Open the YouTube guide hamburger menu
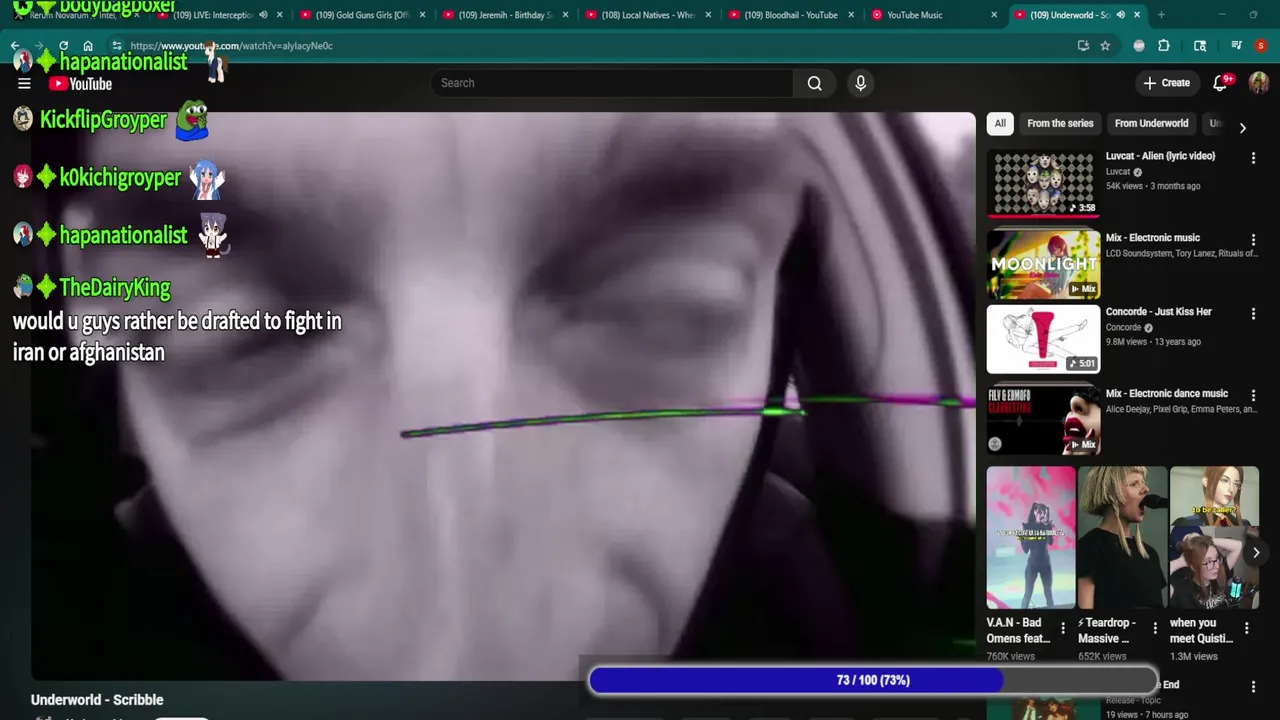1280x720 pixels. (x=24, y=84)
